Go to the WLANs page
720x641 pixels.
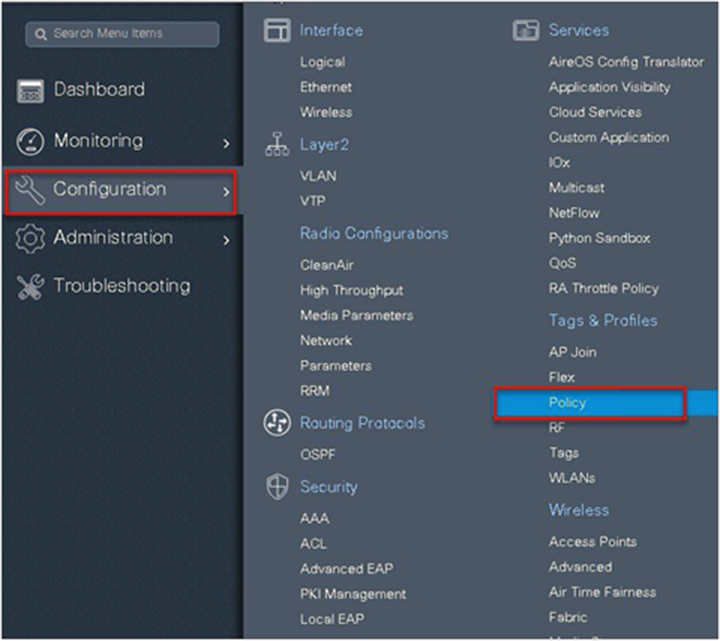point(572,478)
